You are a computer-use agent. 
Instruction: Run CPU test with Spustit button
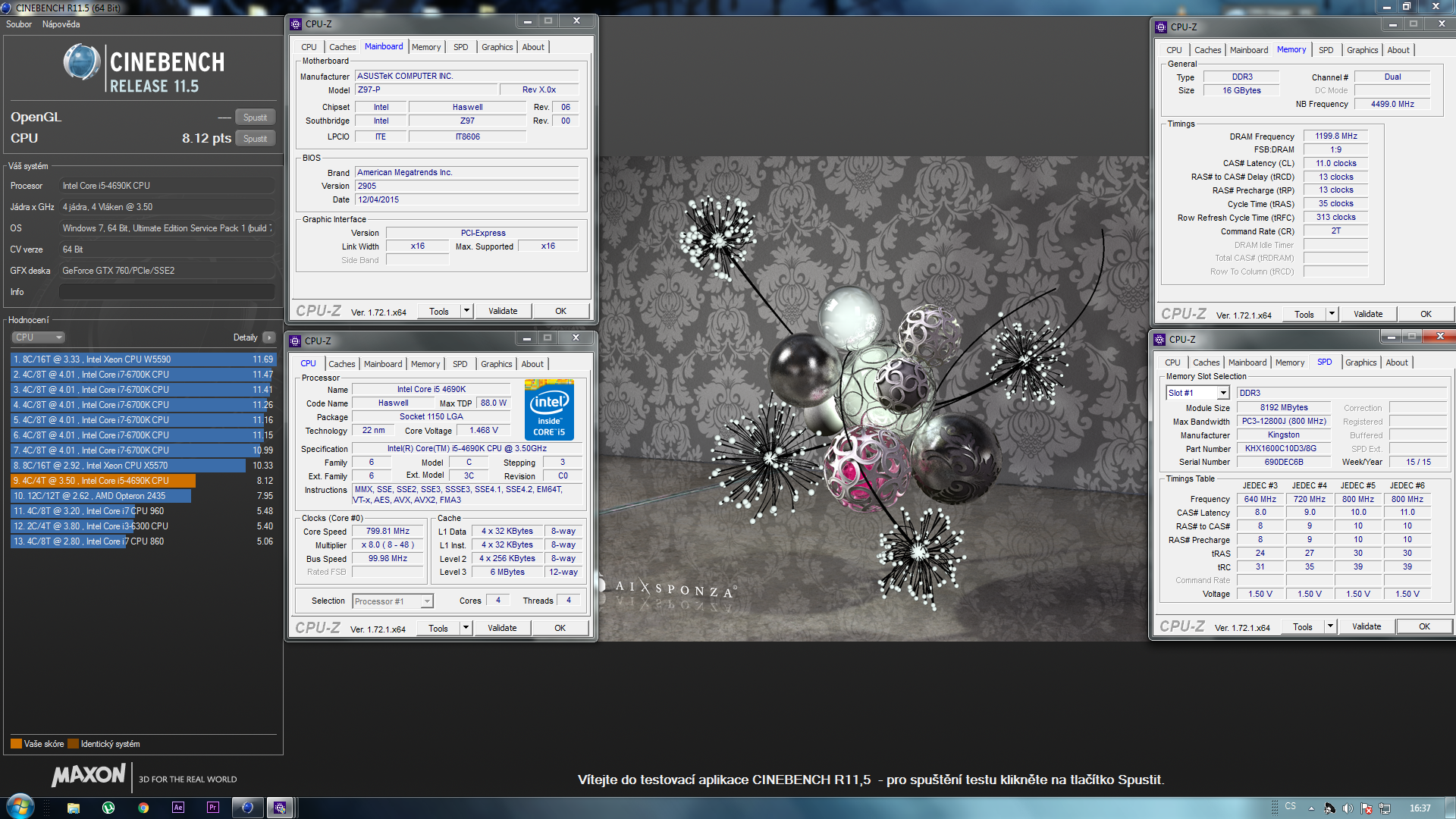255,139
